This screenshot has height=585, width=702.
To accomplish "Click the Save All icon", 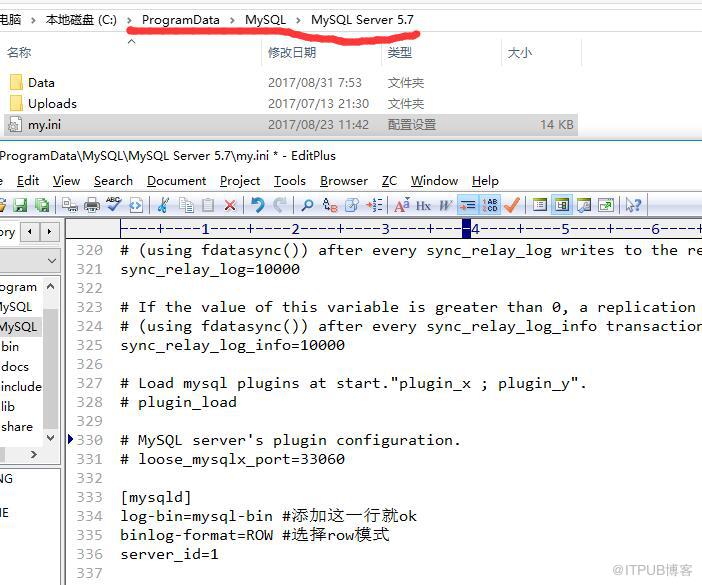I will tap(42, 205).
